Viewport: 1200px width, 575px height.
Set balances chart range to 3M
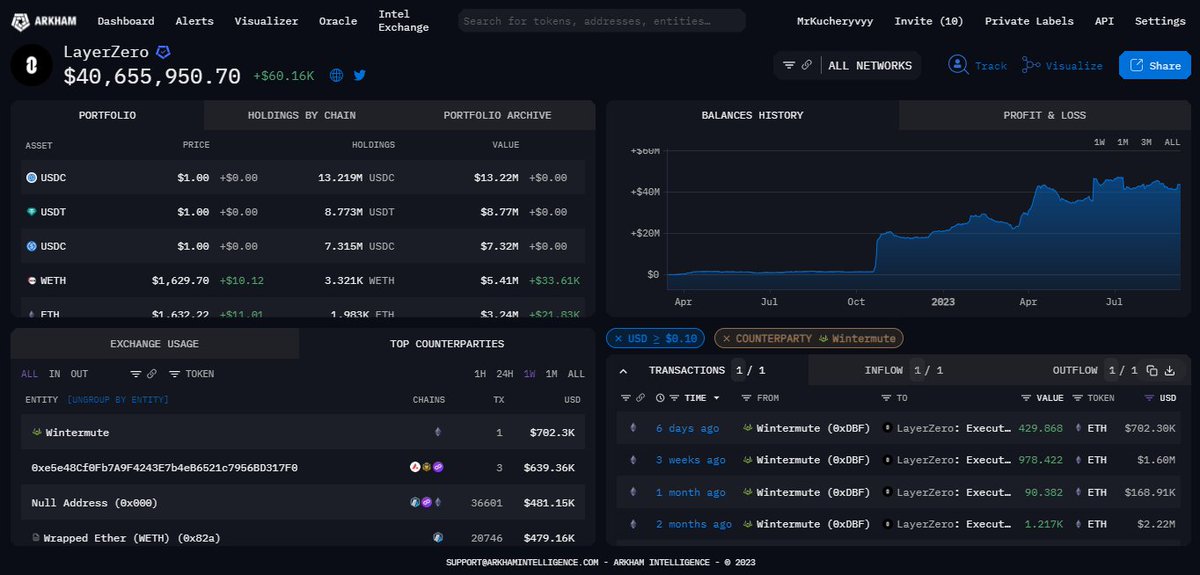pyautogui.click(x=1146, y=143)
